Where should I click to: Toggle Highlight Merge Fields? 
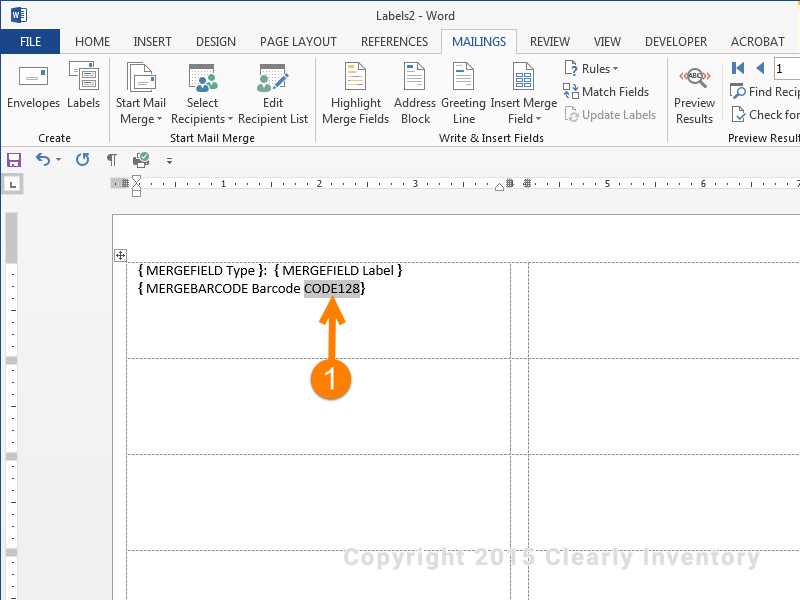[x=356, y=93]
